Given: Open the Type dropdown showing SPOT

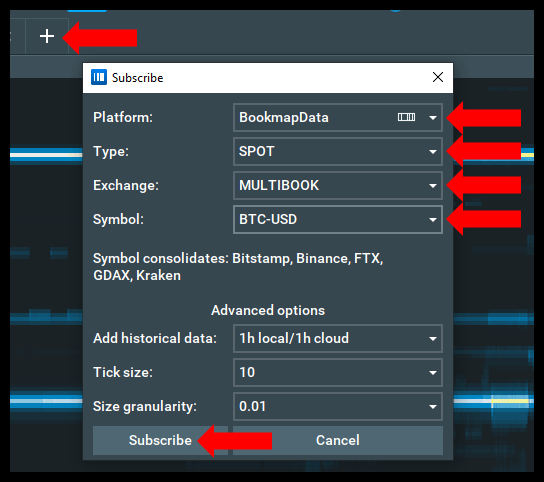Looking at the screenshot, I should coord(338,151).
